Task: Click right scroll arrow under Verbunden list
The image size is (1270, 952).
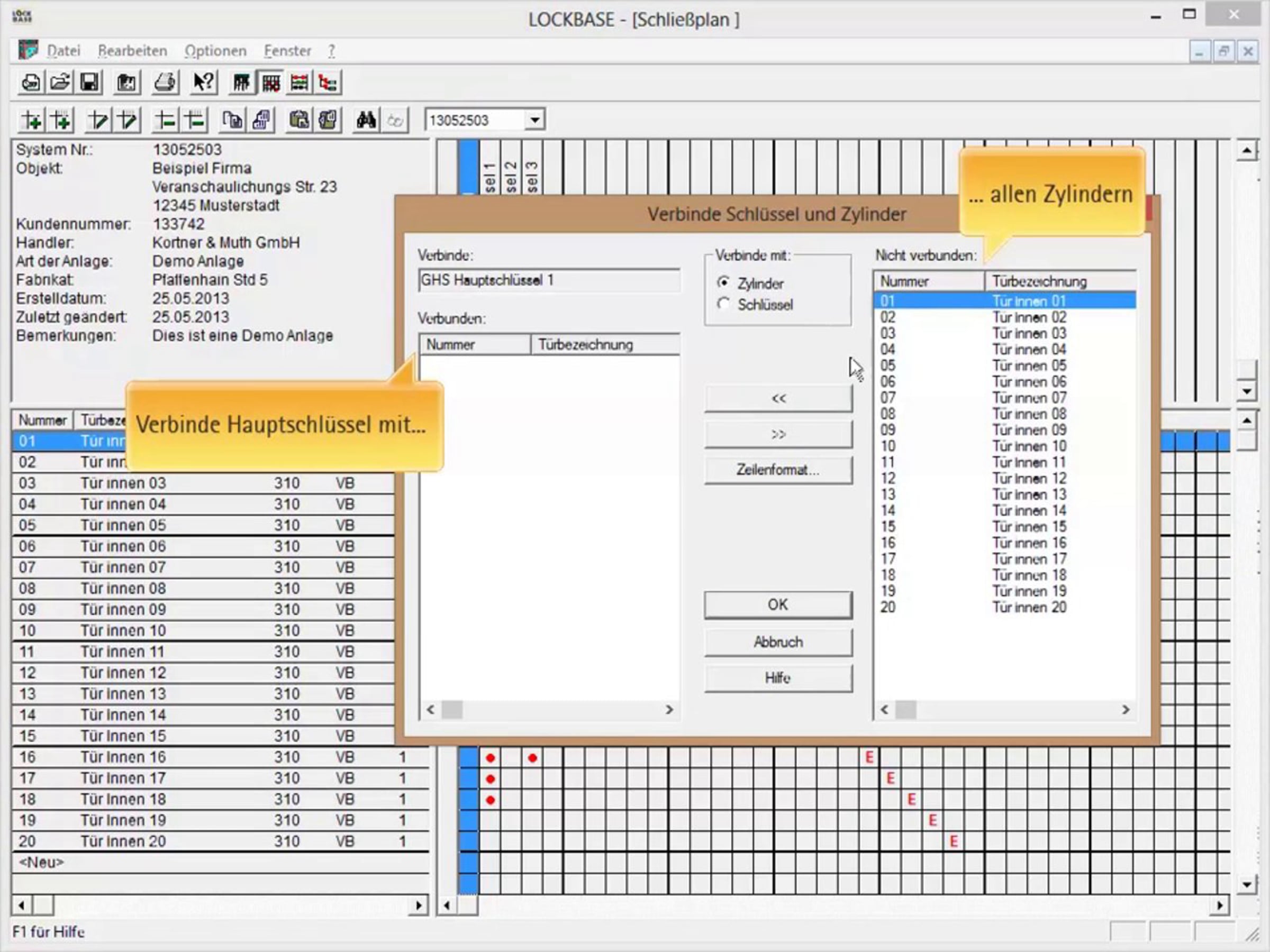Action: click(x=669, y=710)
